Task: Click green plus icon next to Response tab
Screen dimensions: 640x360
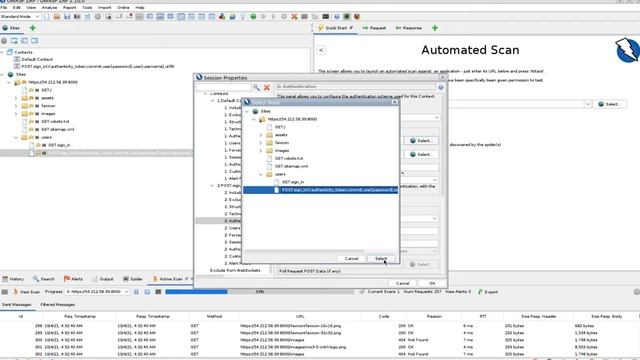Action: tap(435, 28)
